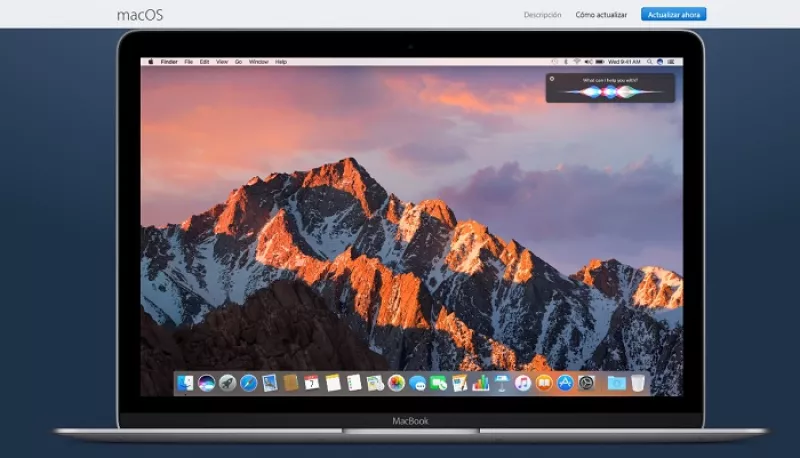This screenshot has width=800, height=458.
Task: Click the Siri waveform
Action: coord(610,92)
